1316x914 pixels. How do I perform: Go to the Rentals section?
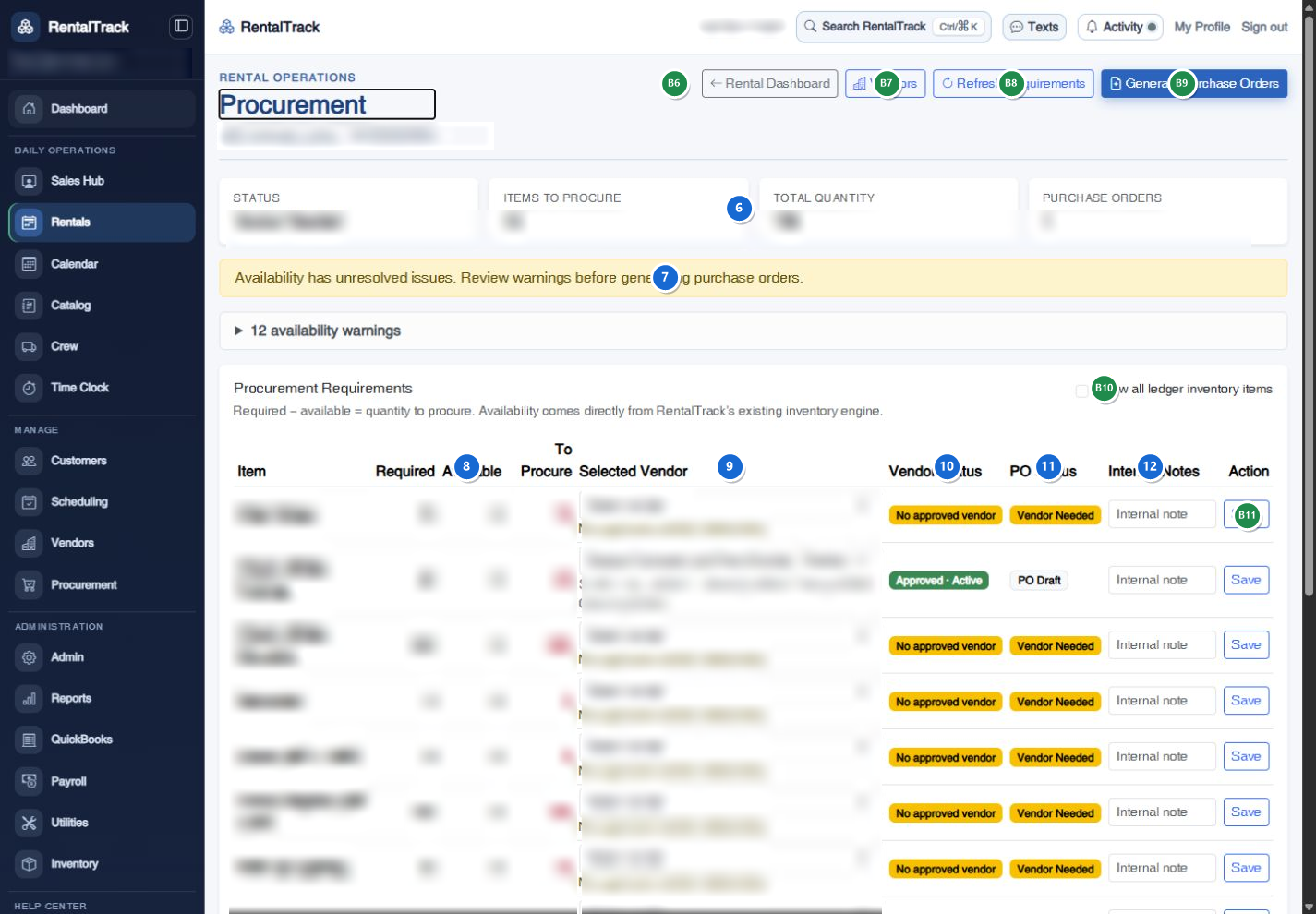102,222
